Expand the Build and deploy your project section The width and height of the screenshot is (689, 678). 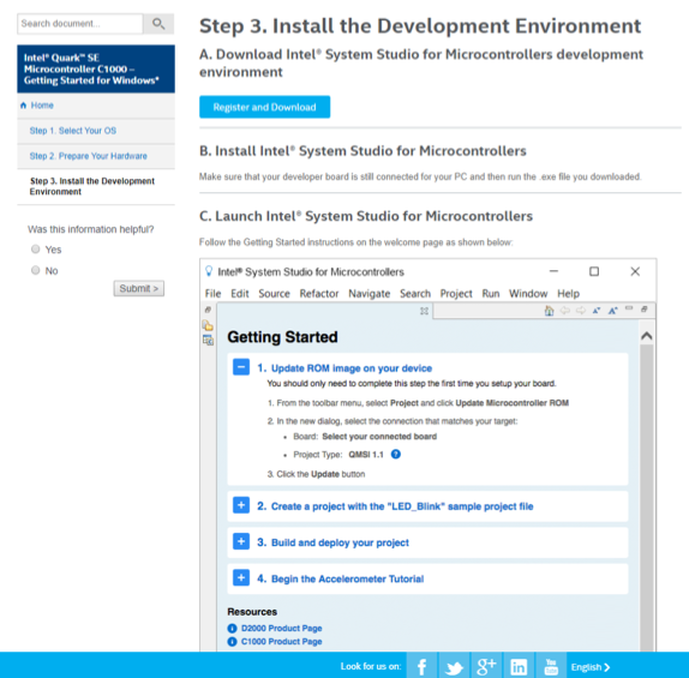click(241, 542)
